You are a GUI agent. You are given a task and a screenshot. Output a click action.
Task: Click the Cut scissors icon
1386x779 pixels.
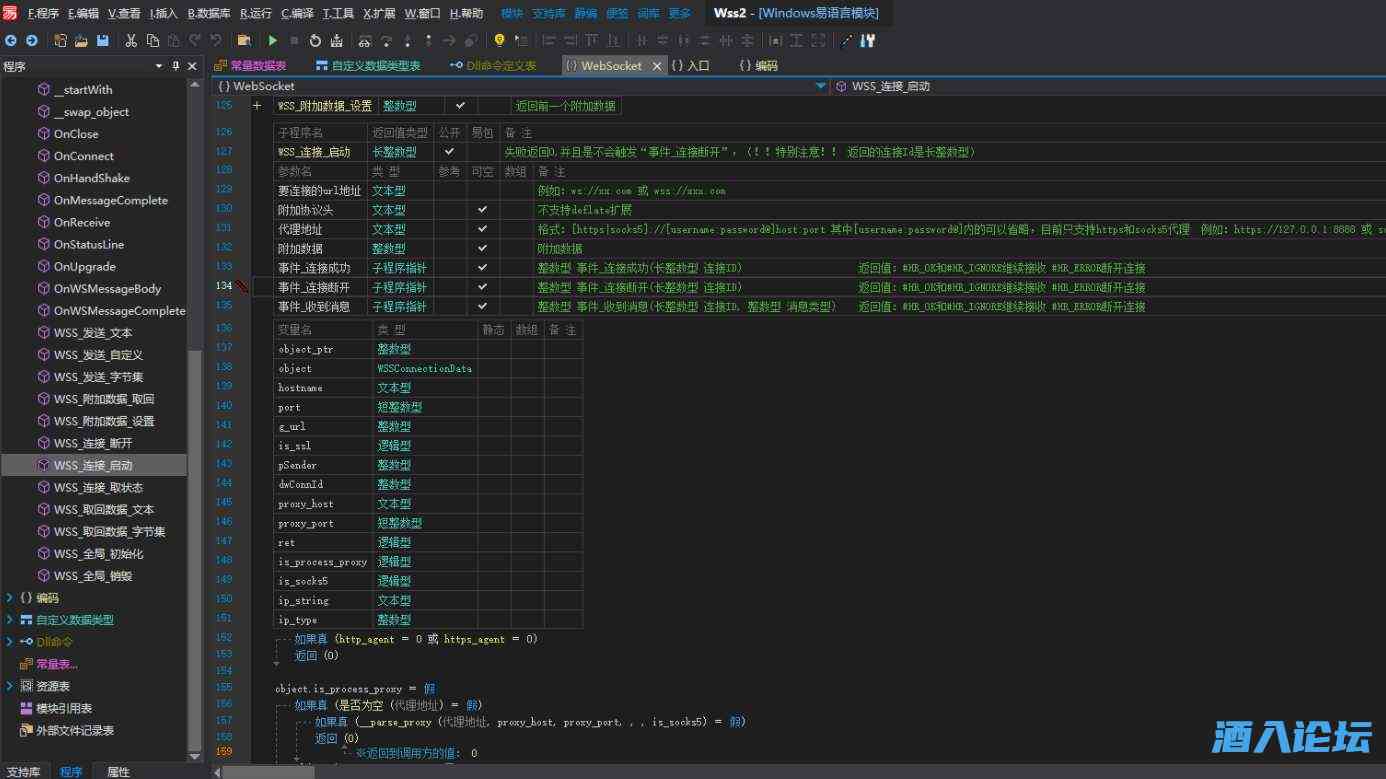click(131, 41)
